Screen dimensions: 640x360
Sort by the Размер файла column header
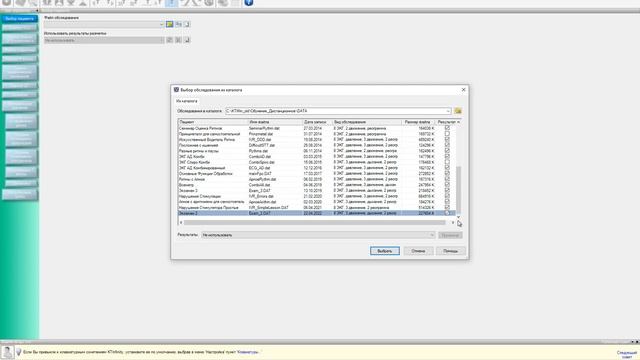(x=418, y=122)
